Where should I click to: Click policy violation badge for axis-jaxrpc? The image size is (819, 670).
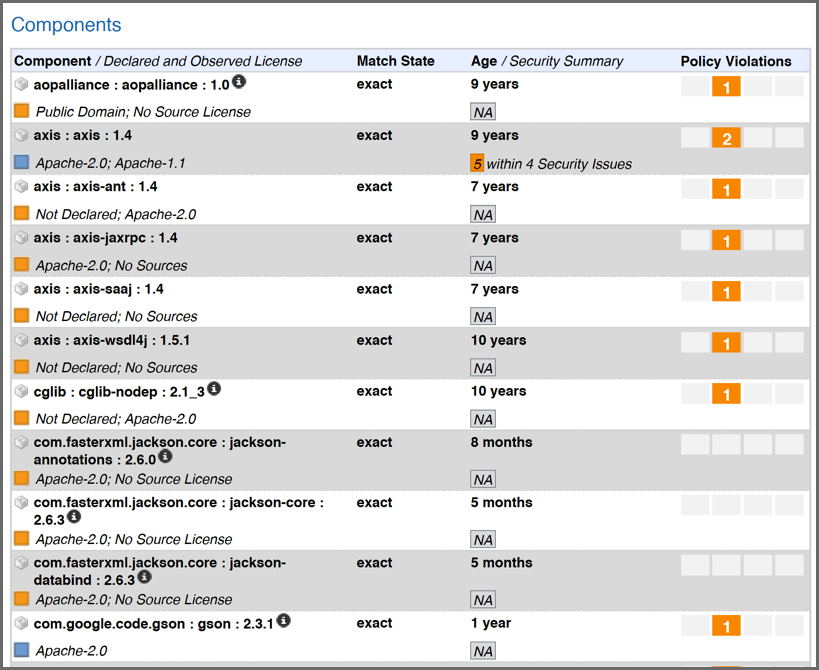click(x=726, y=240)
